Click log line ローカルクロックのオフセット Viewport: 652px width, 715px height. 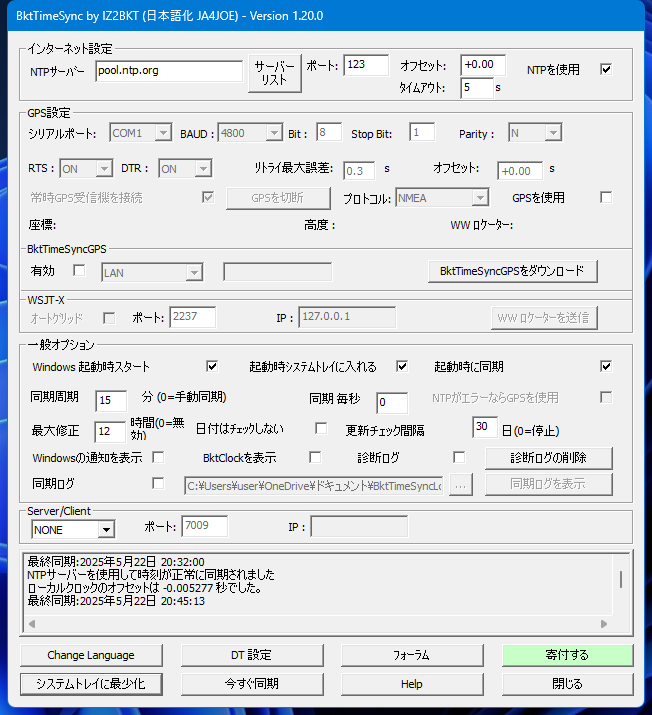[145, 588]
